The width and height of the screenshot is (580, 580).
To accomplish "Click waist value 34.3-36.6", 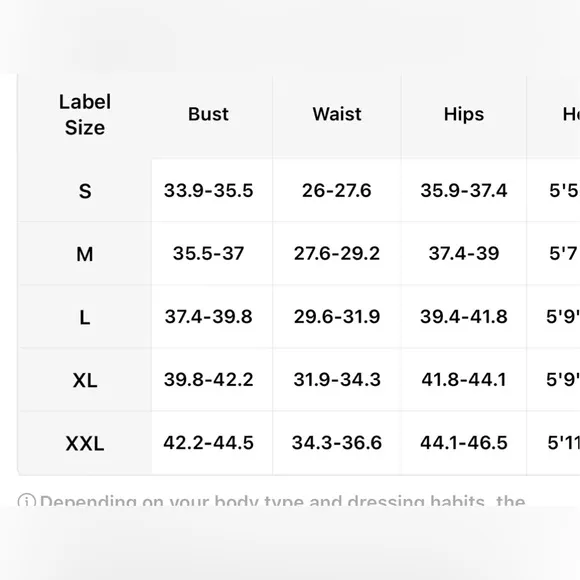I will click(337, 443).
